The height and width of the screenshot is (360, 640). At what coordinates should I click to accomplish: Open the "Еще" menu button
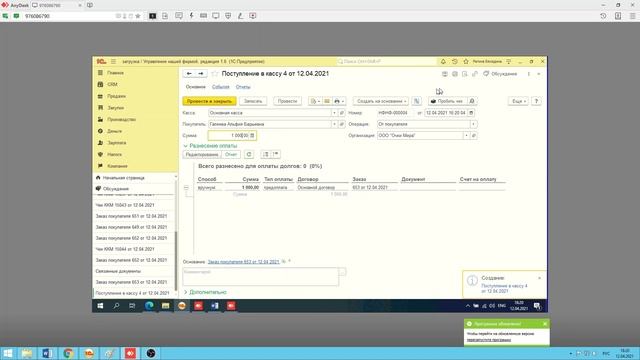coord(518,101)
